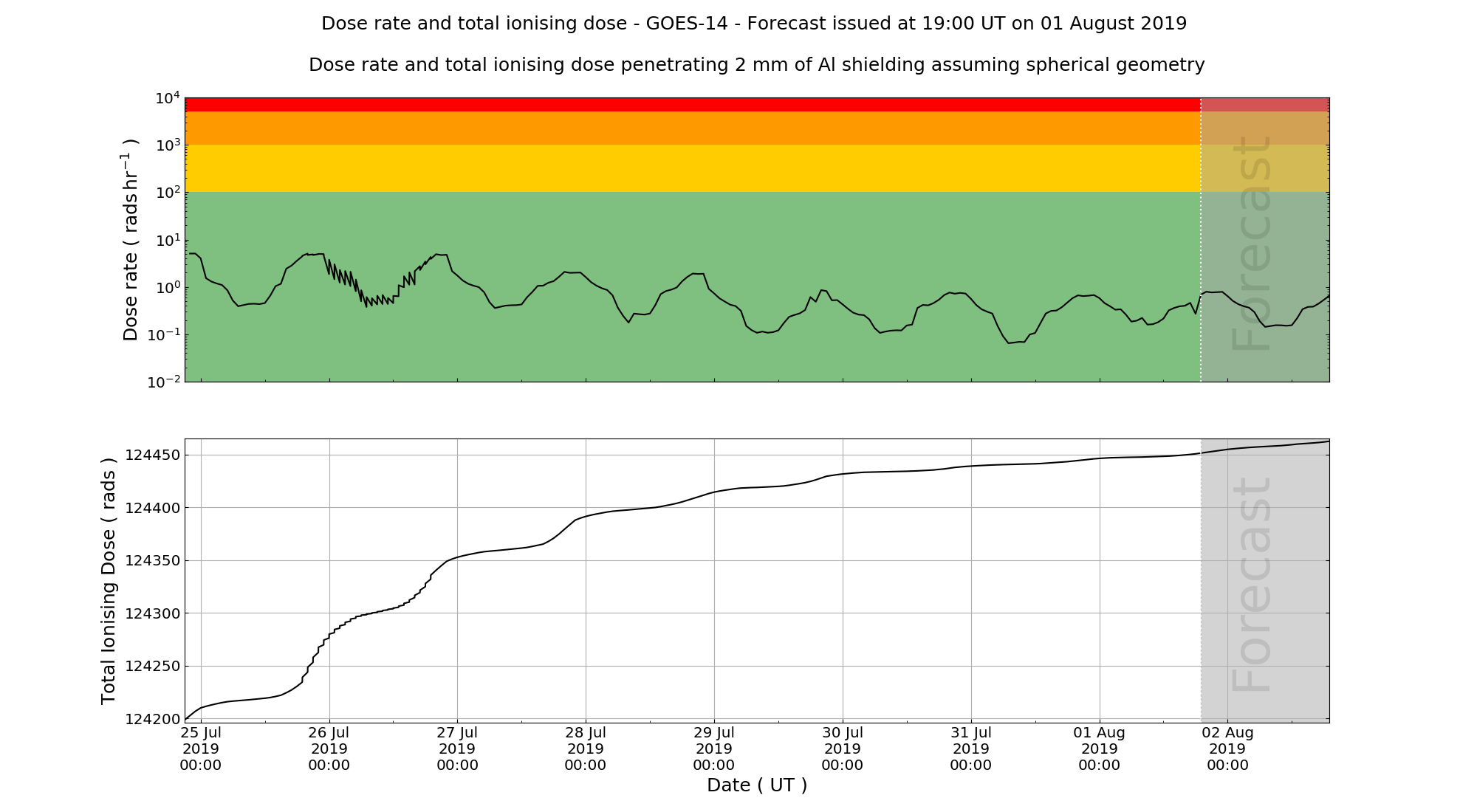The width and height of the screenshot is (1477, 812).
Task: Click the lower chart's Forecast watermark text
Action: pos(1252,585)
